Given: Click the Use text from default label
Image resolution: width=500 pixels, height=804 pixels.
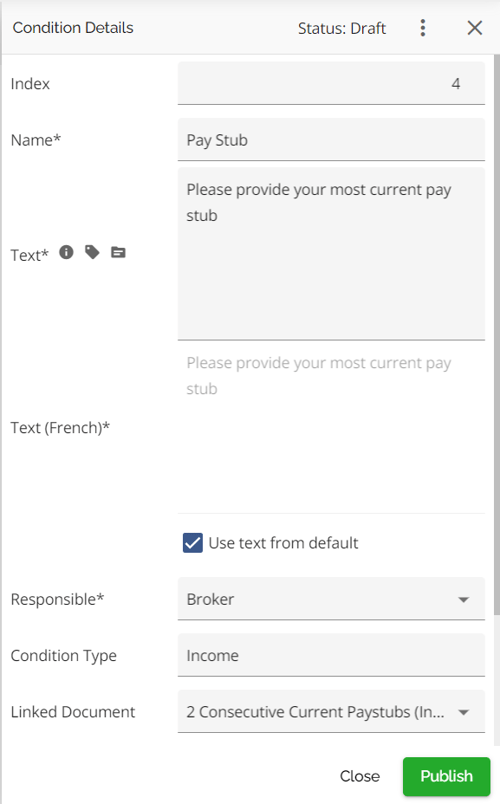Looking at the screenshot, I should [x=284, y=543].
